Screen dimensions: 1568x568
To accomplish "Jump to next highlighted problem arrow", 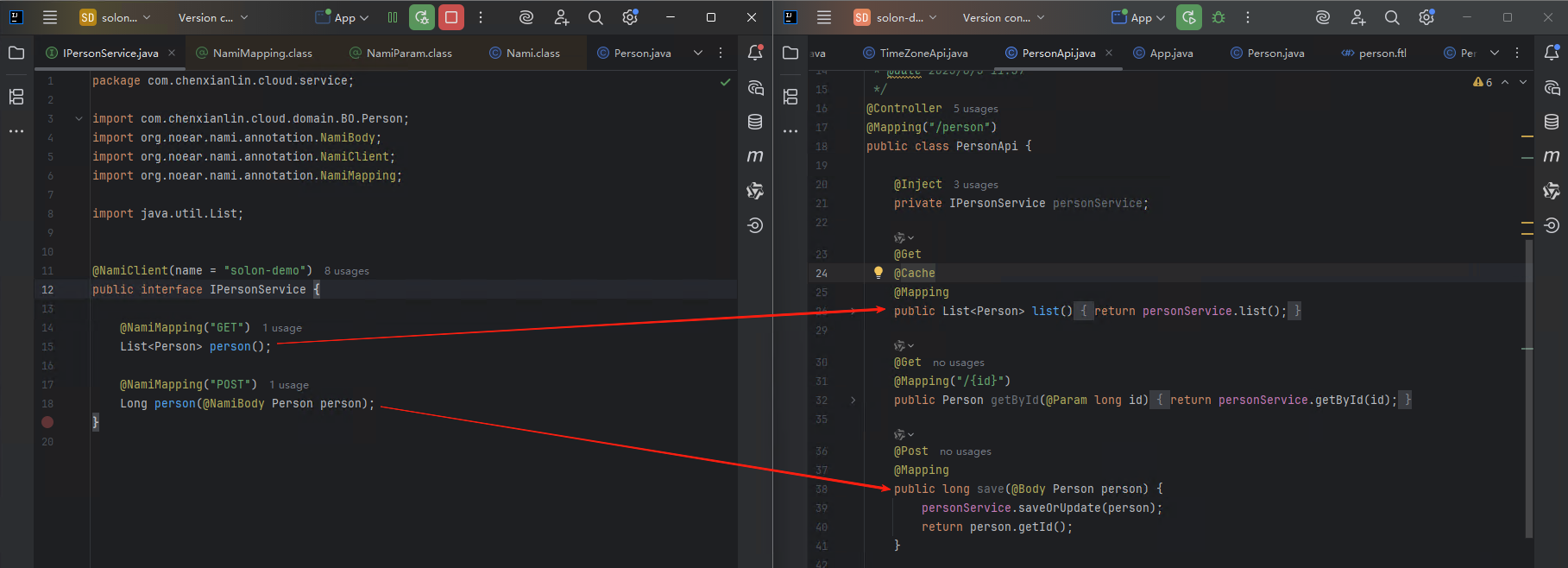I will pyautogui.click(x=1523, y=82).
